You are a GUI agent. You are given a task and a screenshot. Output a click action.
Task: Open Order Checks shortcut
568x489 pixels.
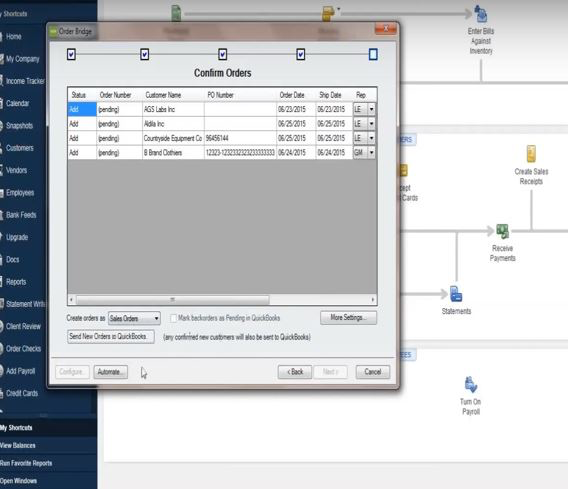click(23, 349)
